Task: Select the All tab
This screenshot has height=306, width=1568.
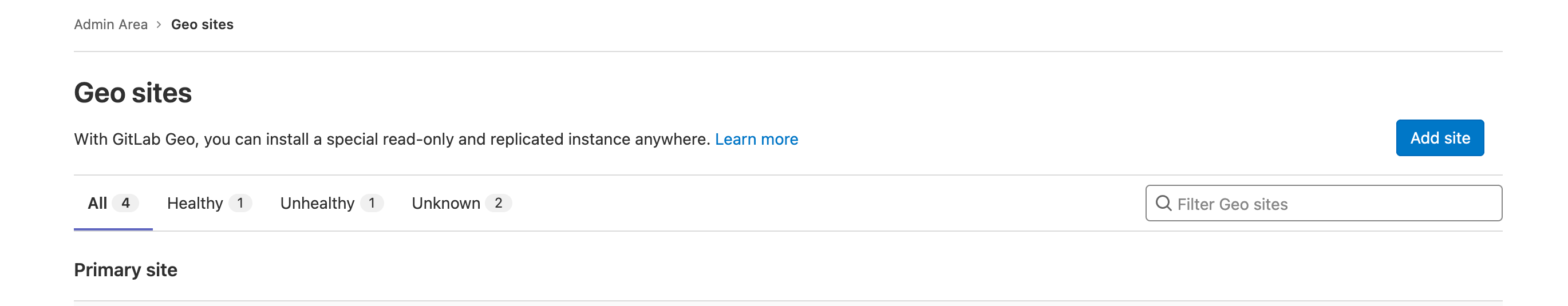Action: [x=98, y=203]
